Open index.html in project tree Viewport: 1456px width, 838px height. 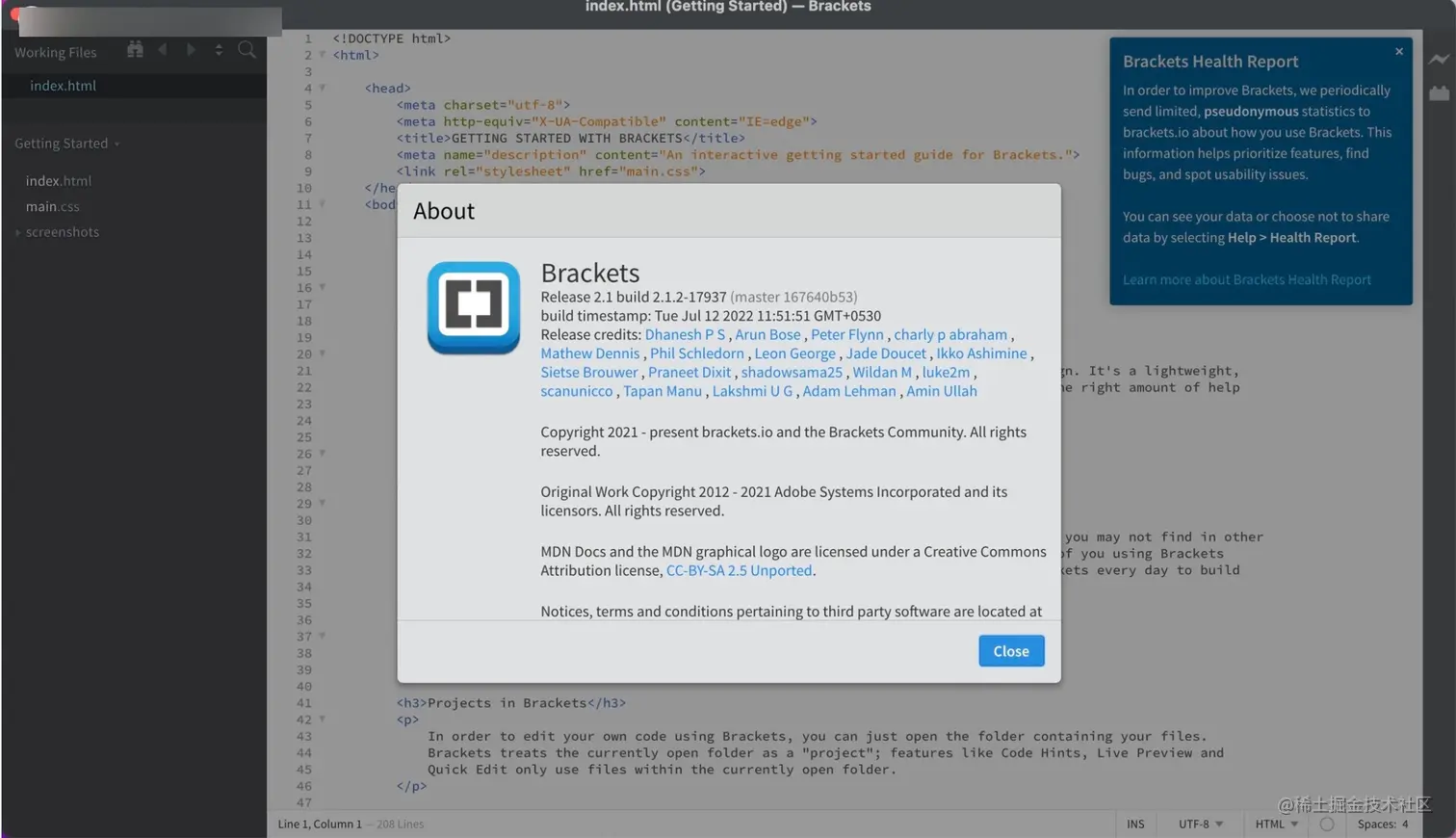tap(59, 181)
